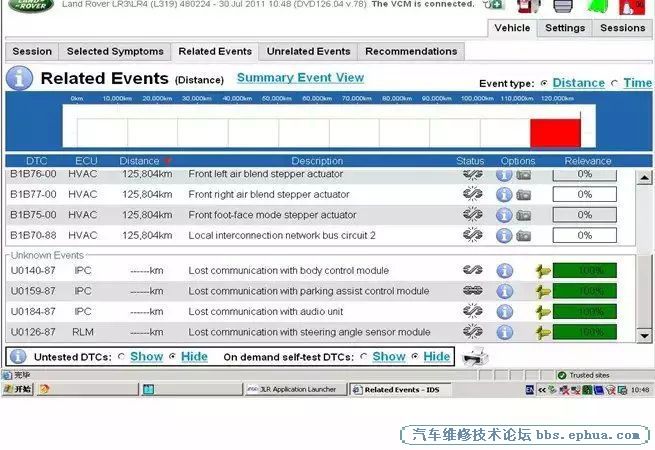Image resolution: width=655 pixels, height=450 pixels.
Task: Open snapshot camera for B1B70-88 row
Action: point(523,236)
